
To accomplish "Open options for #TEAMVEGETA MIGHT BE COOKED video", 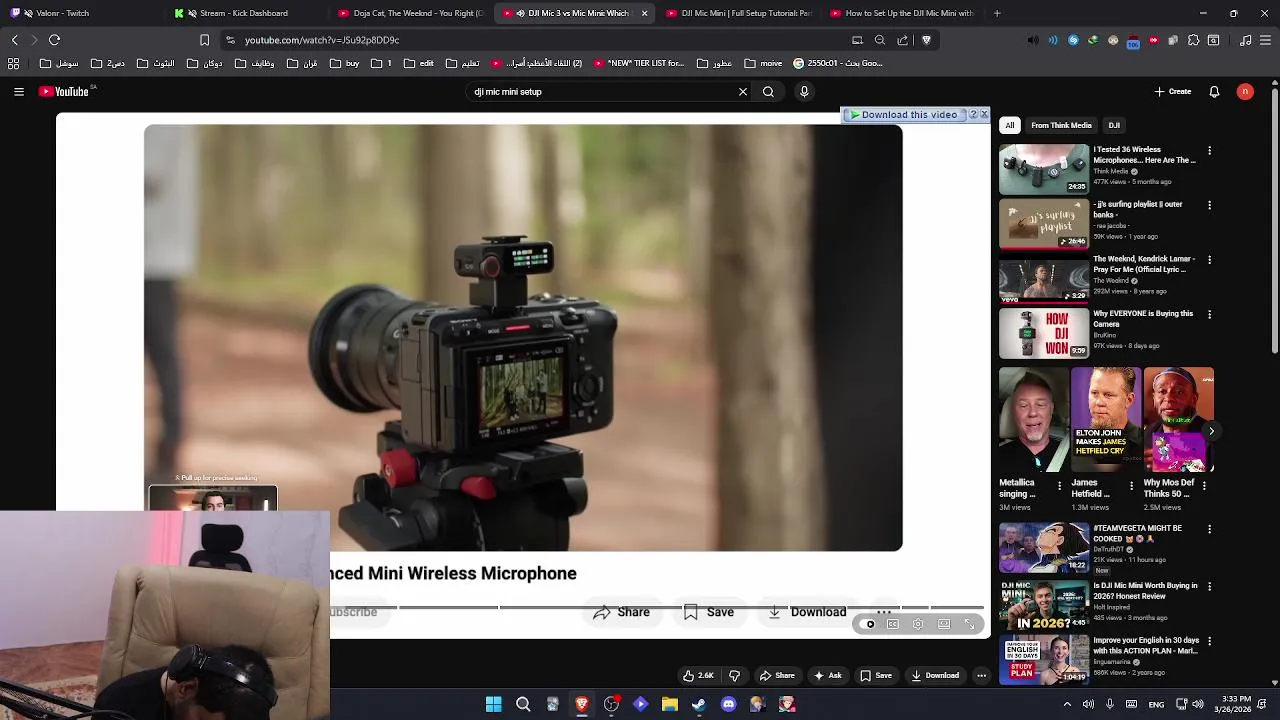I will point(1210,529).
